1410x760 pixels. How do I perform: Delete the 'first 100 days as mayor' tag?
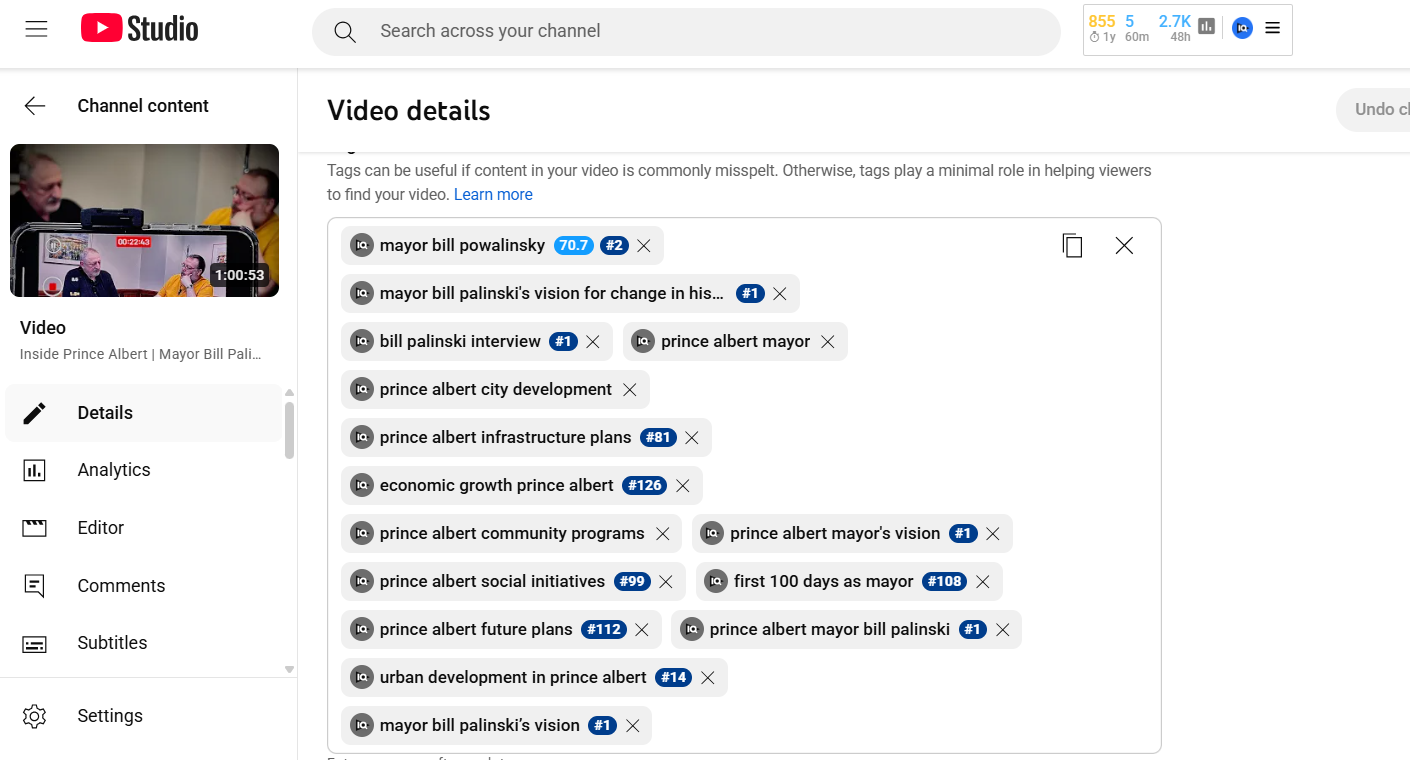point(983,582)
